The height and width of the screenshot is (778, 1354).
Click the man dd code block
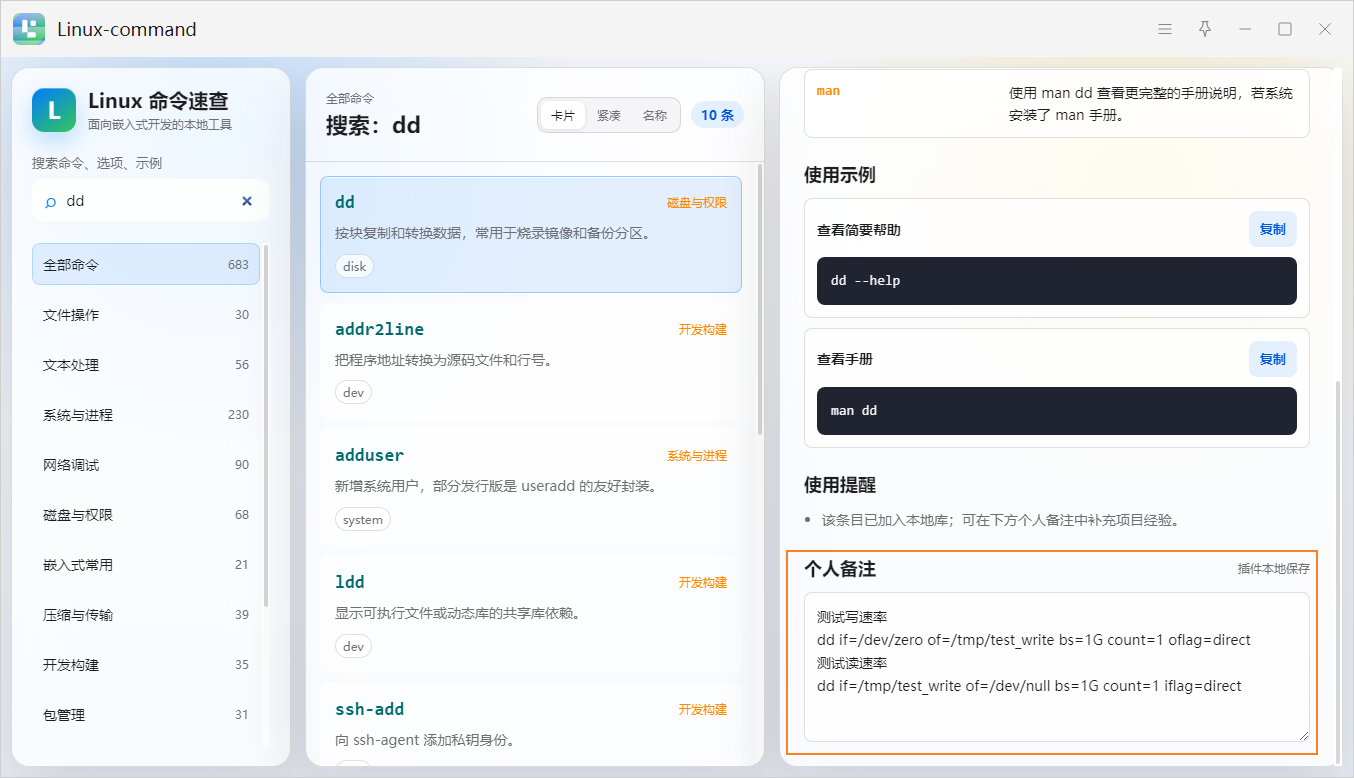tap(1057, 411)
